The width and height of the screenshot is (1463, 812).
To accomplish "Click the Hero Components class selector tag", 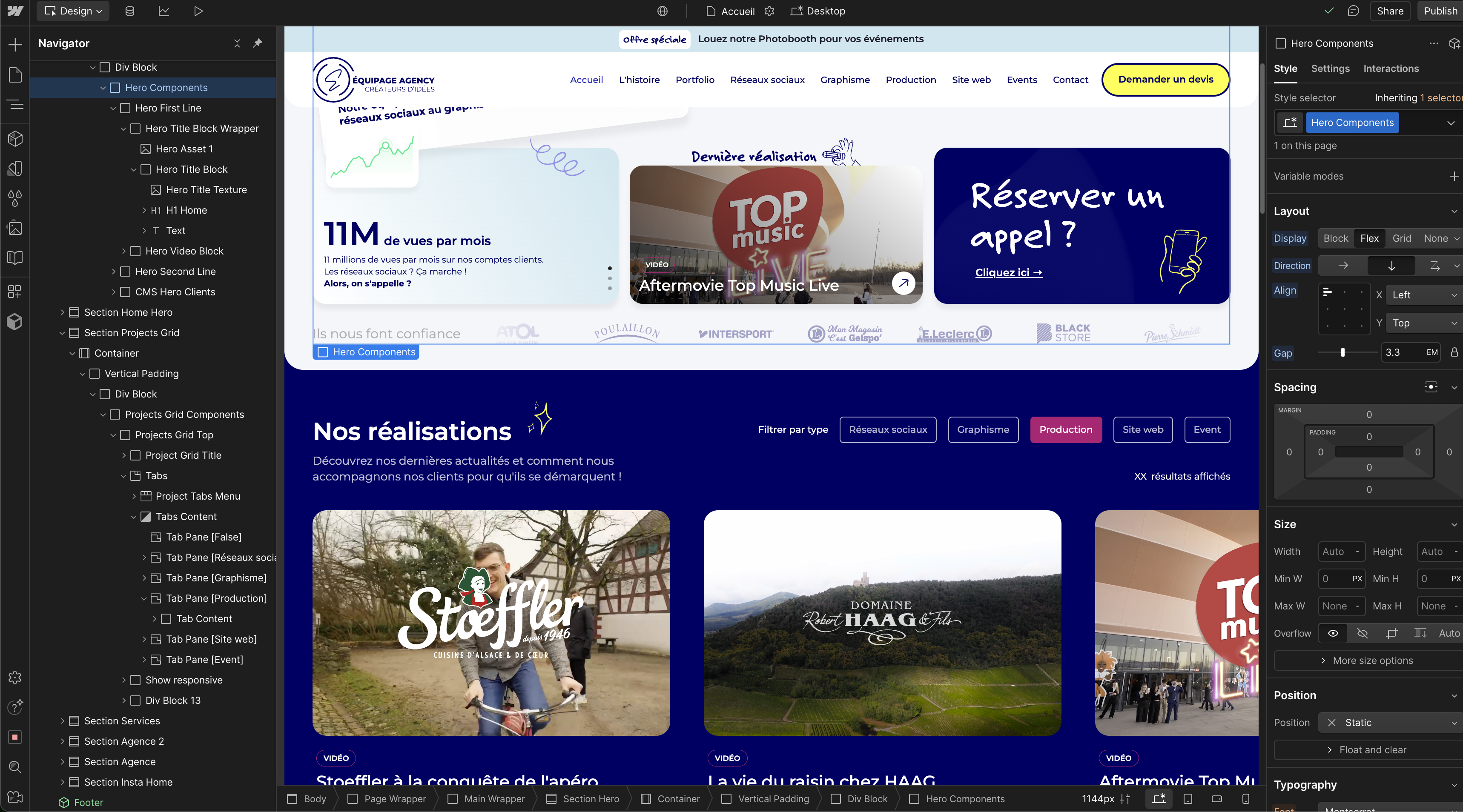I will click(1352, 123).
